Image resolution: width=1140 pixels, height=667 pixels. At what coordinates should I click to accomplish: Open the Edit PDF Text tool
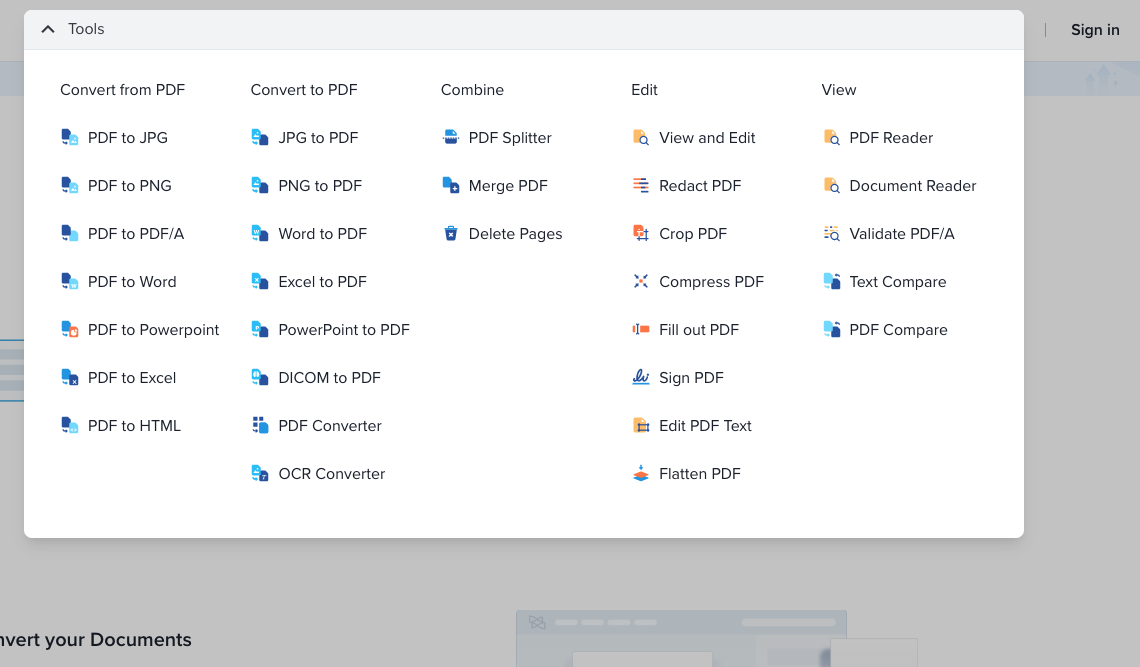(705, 426)
